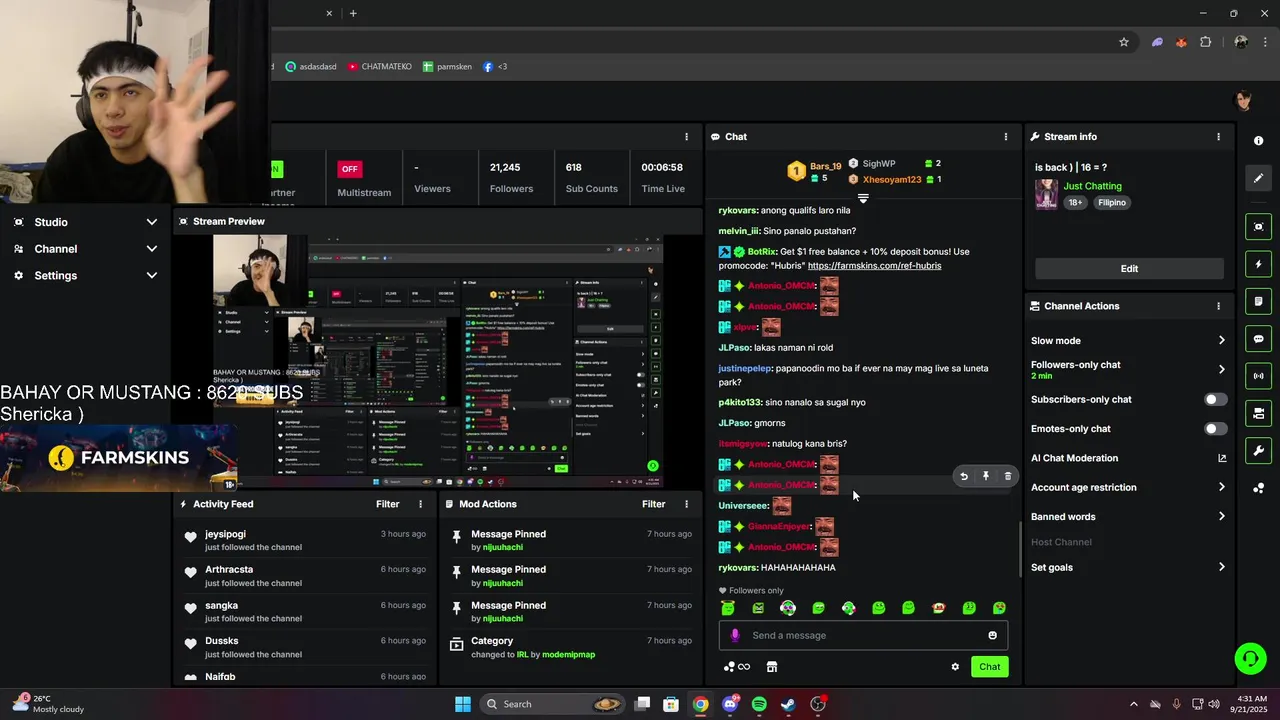Toggle Subscribers-only chat switch
This screenshot has width=1280, height=720.
1215,399
